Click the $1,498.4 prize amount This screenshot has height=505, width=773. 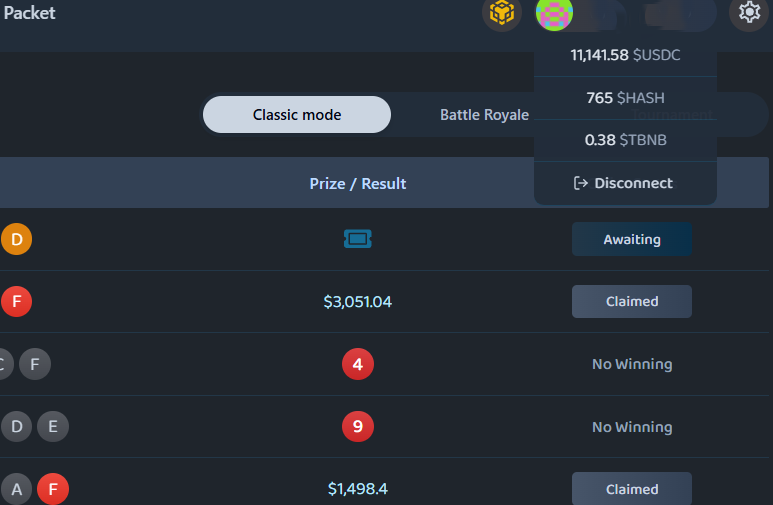coord(357,489)
